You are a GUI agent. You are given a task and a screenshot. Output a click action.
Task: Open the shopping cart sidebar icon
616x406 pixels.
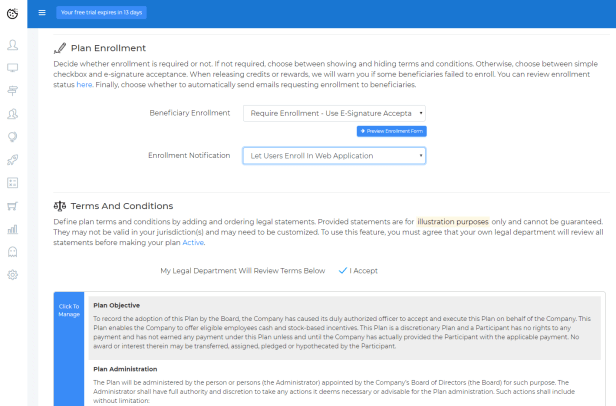[x=13, y=206]
